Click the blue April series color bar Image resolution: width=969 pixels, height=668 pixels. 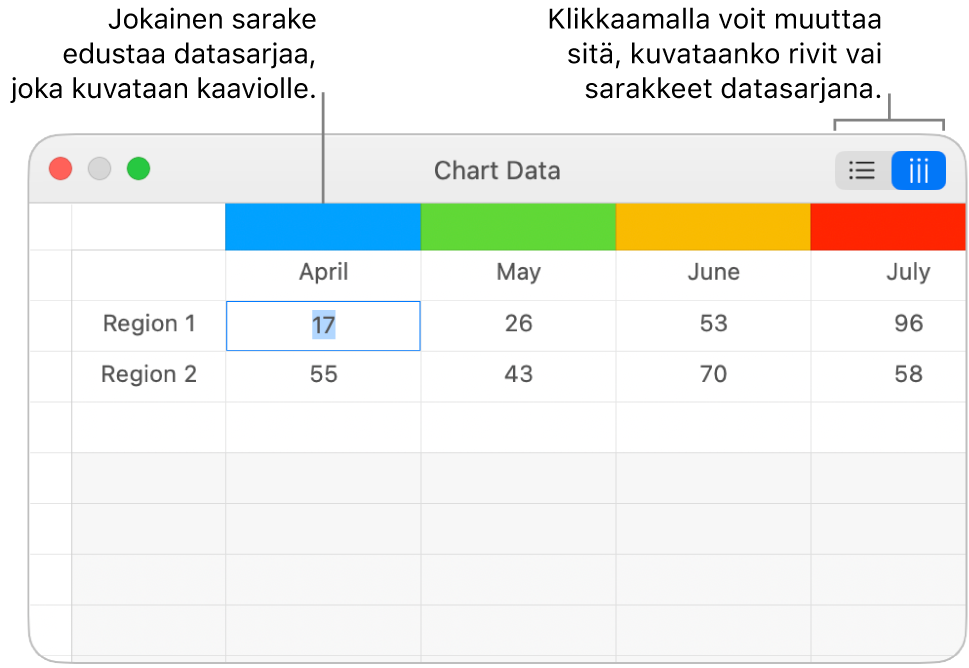[x=323, y=227]
